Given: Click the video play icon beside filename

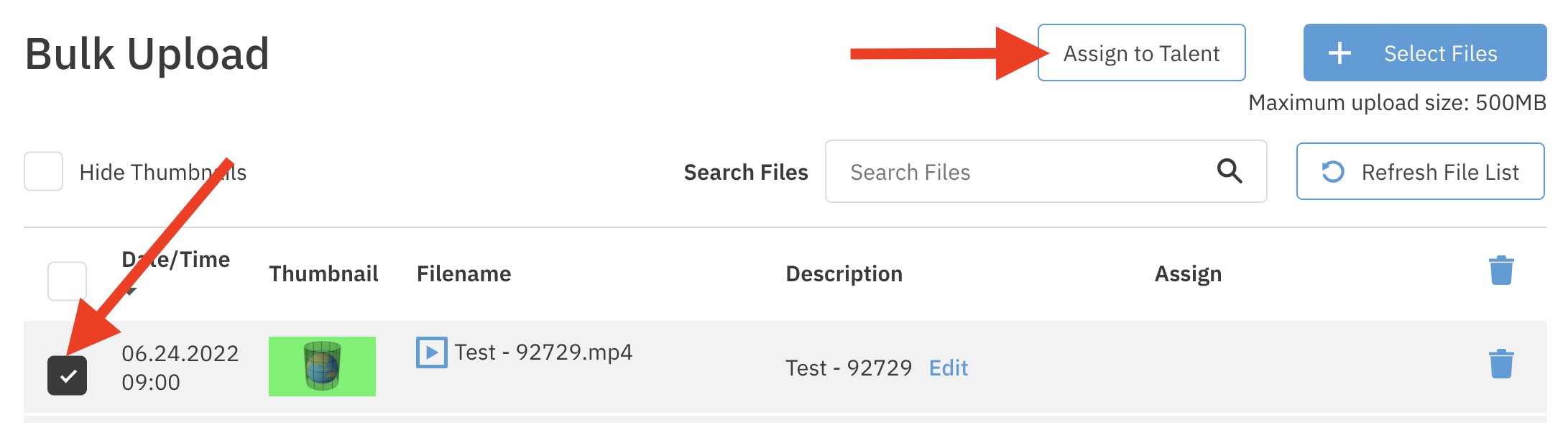Looking at the screenshot, I should click(x=431, y=352).
